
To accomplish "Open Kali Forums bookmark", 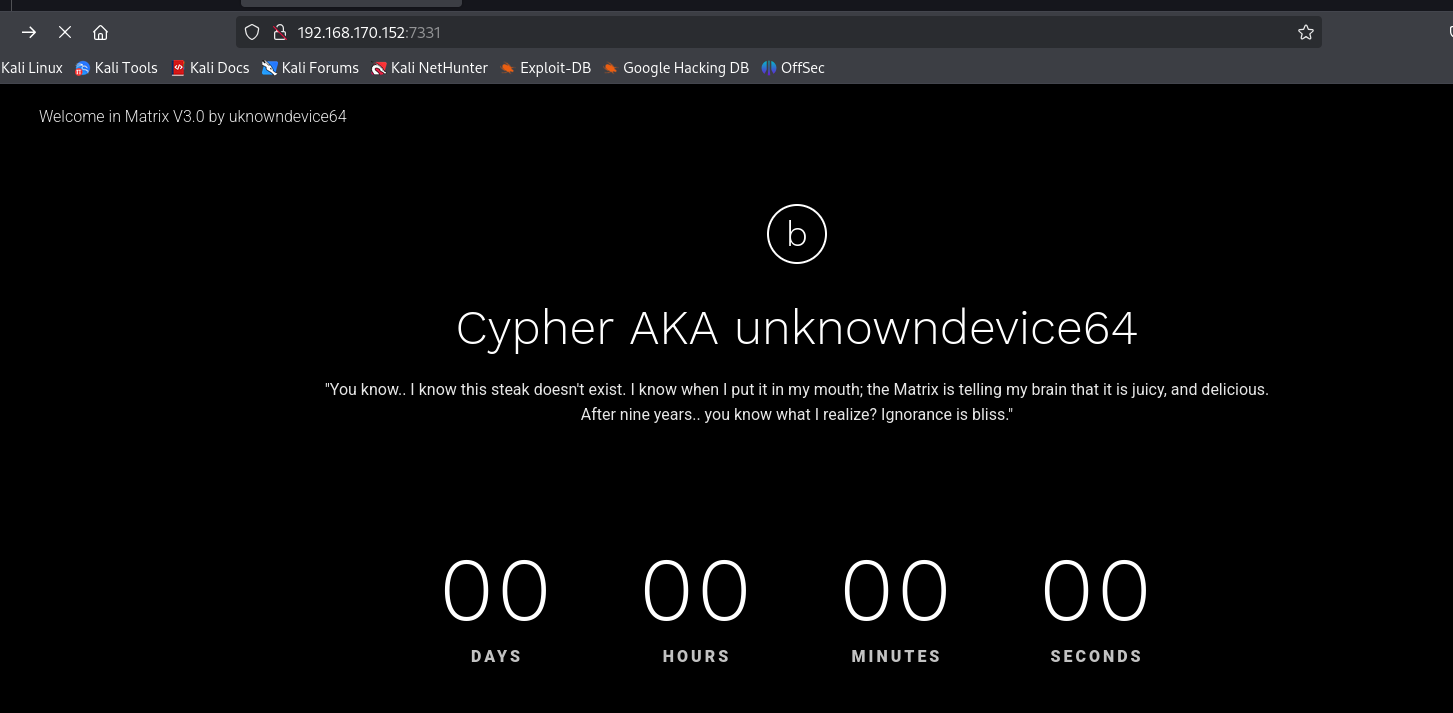I will tap(310, 68).
